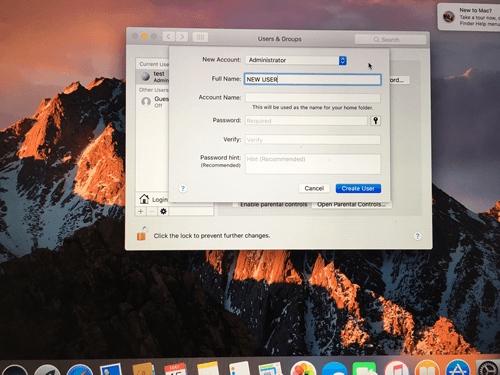Open Launchpad rocket from the Dock
500x375 pixels.
(x=47, y=371)
